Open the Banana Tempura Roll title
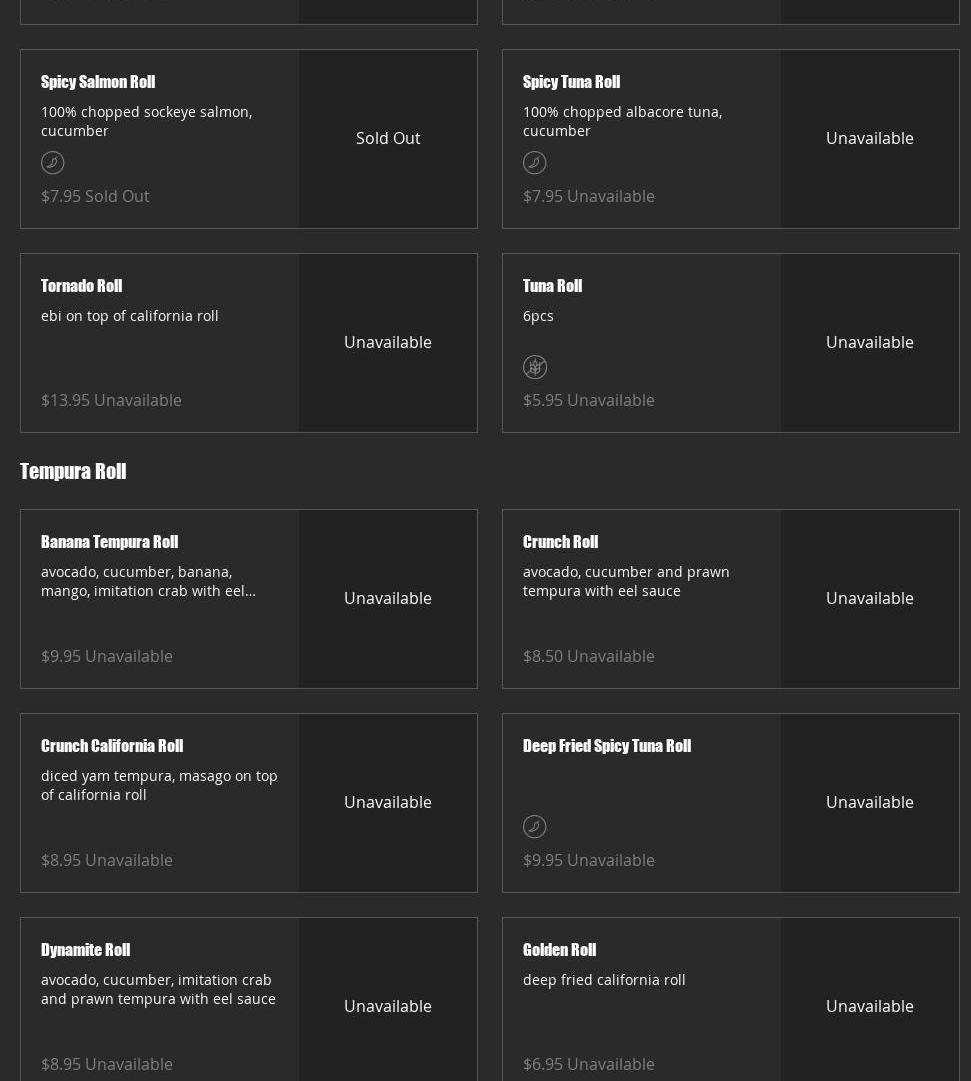Screen dimensions: 971x1081 point(110,542)
